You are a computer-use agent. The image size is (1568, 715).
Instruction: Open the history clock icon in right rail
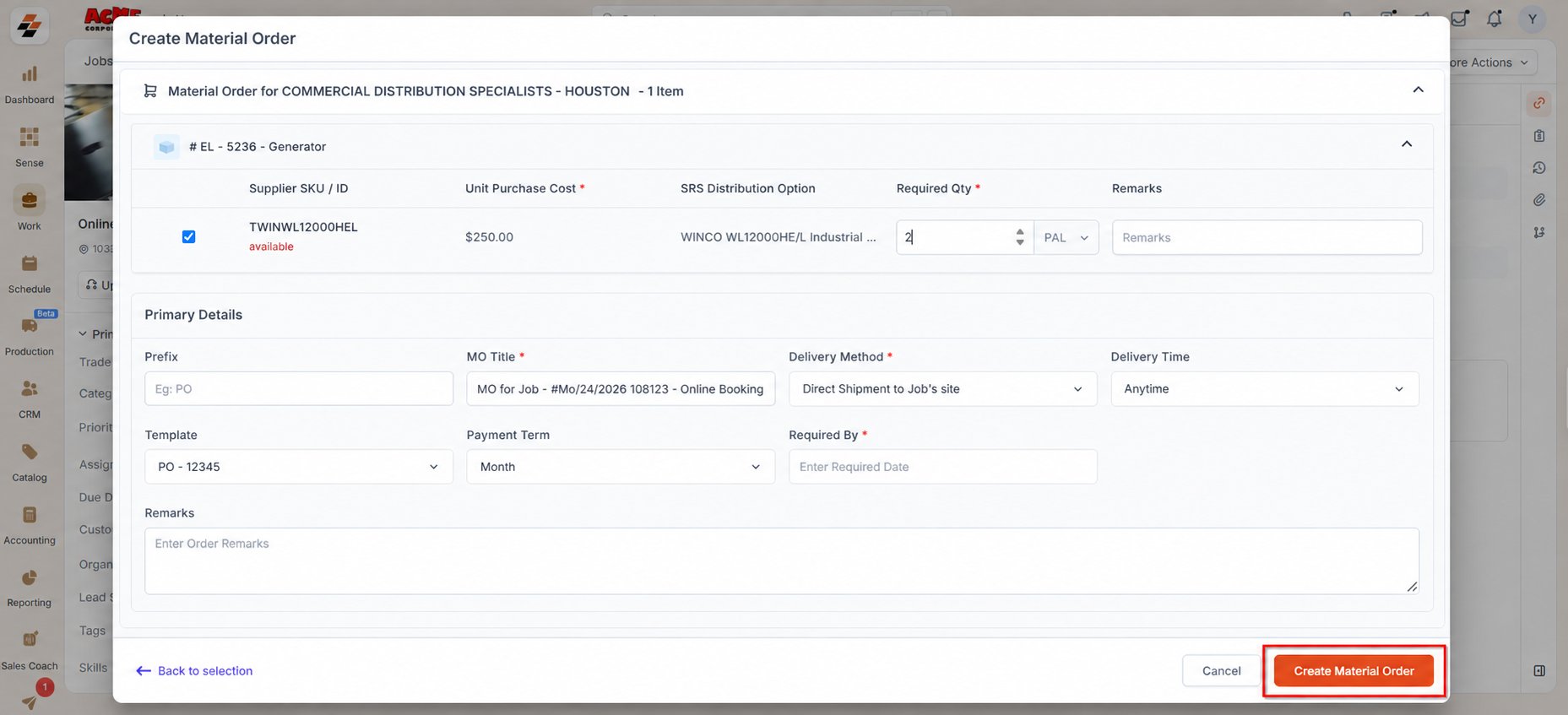tap(1539, 168)
